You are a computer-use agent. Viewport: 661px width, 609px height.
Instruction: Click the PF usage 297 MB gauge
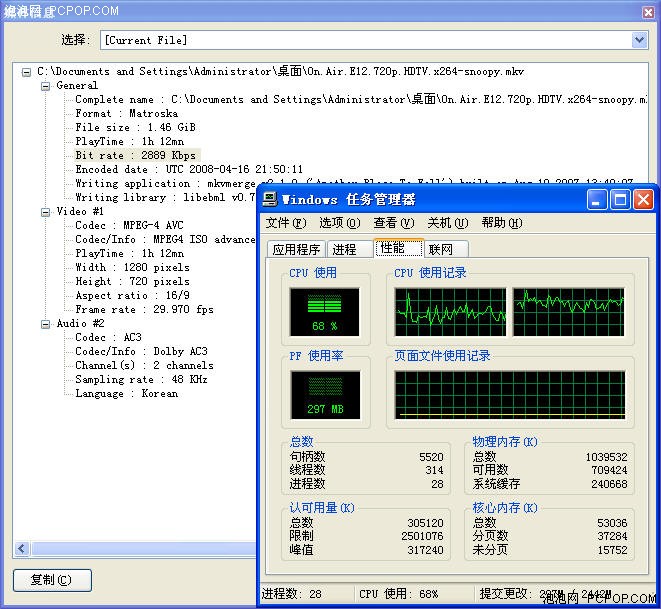(x=325, y=395)
